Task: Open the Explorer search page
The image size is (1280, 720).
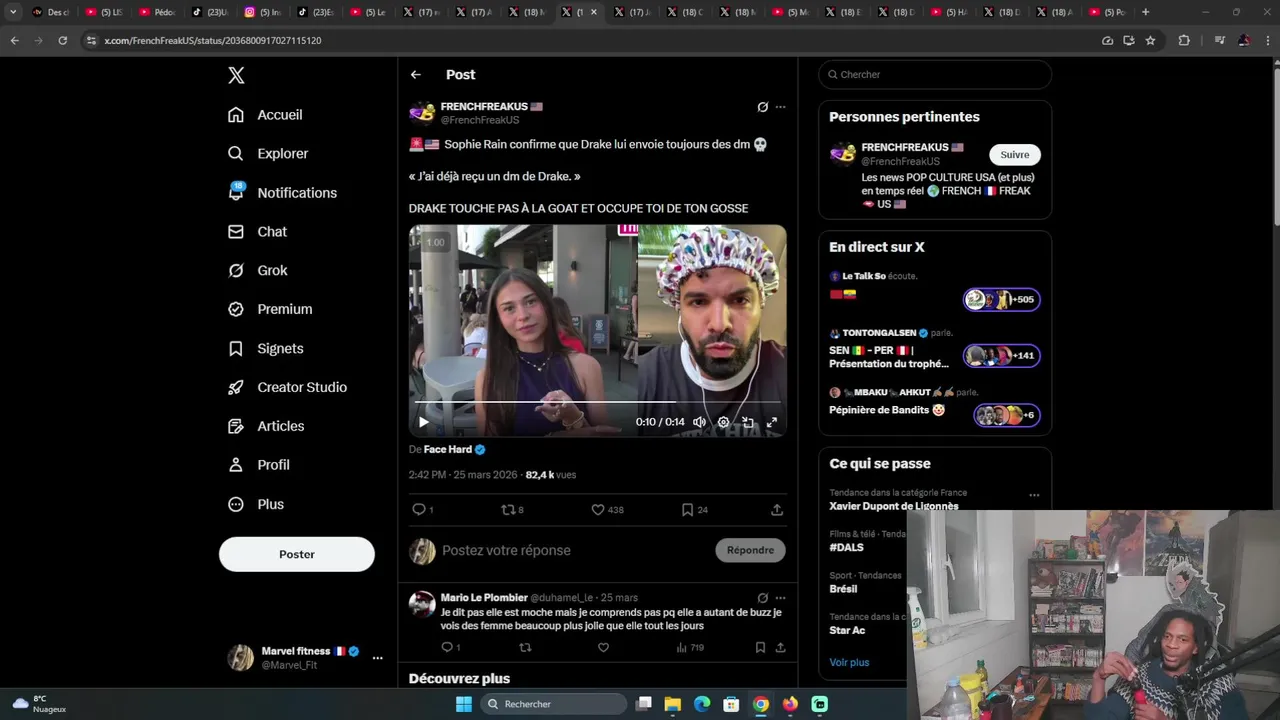Action: [268, 154]
